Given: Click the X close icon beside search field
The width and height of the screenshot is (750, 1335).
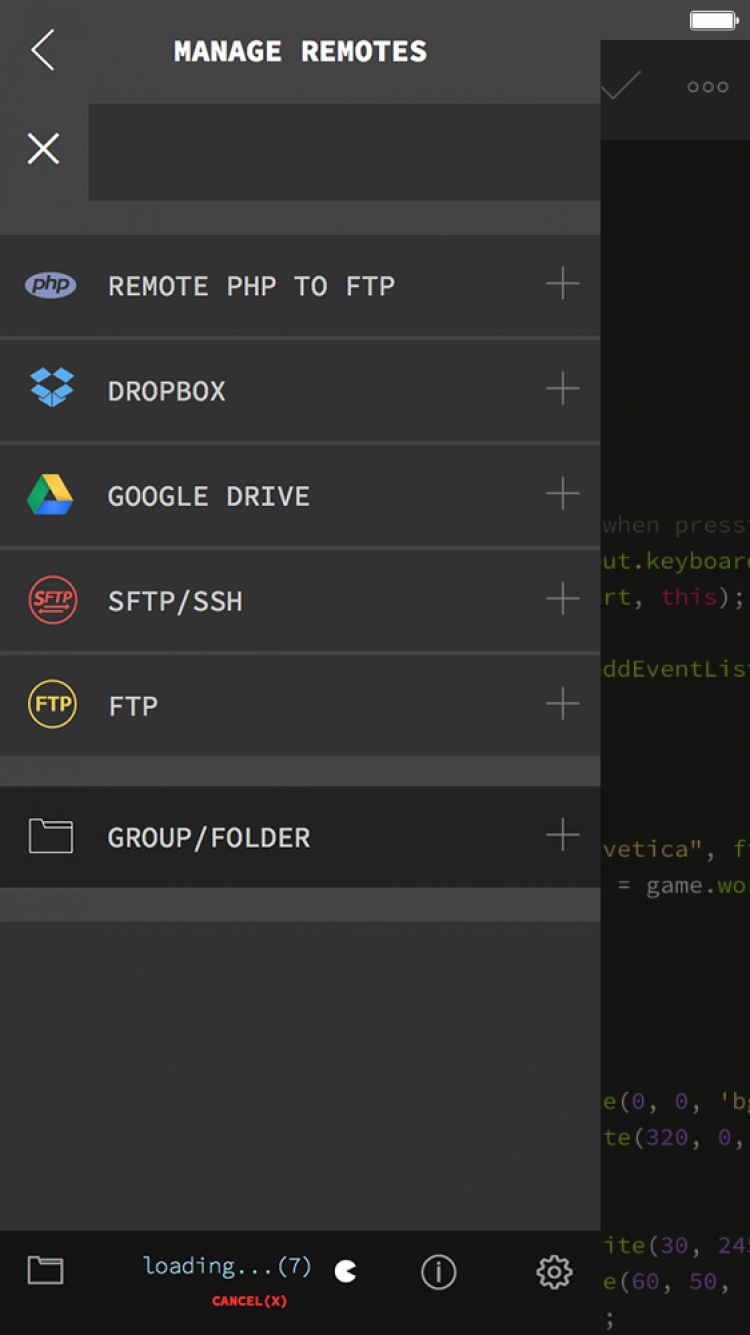Looking at the screenshot, I should tap(43, 149).
